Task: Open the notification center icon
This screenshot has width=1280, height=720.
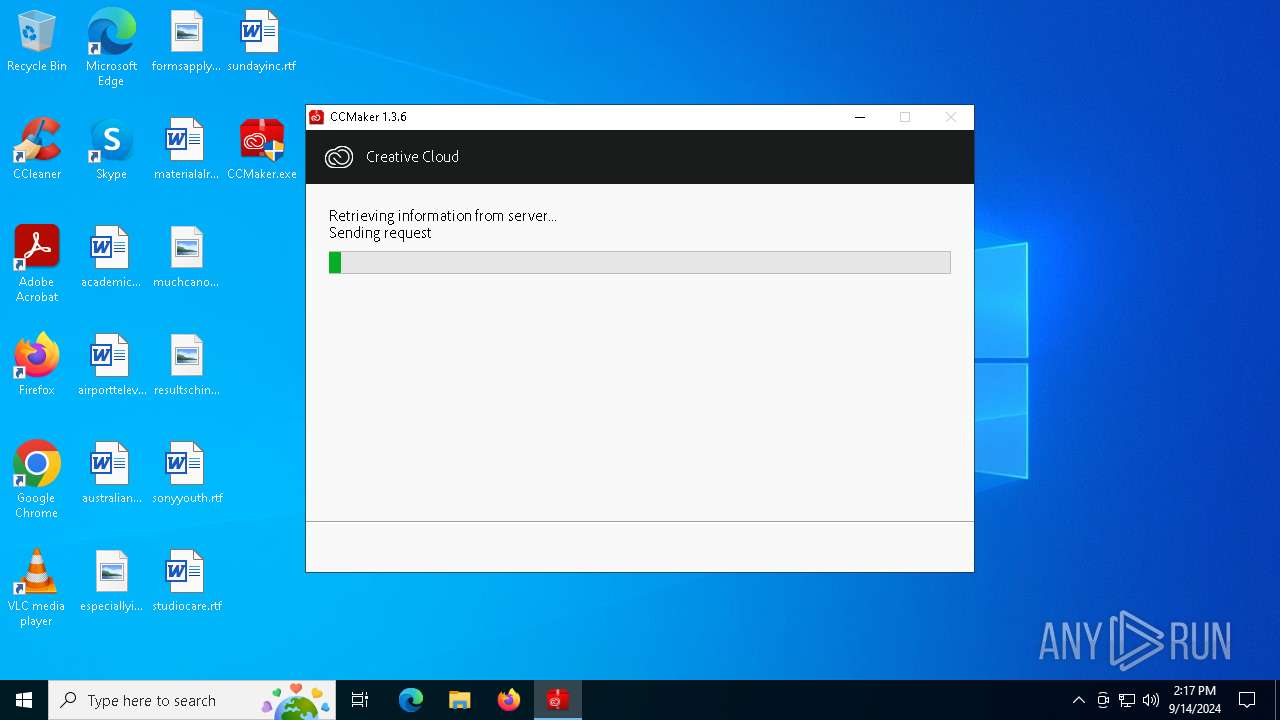Action: click(1247, 700)
